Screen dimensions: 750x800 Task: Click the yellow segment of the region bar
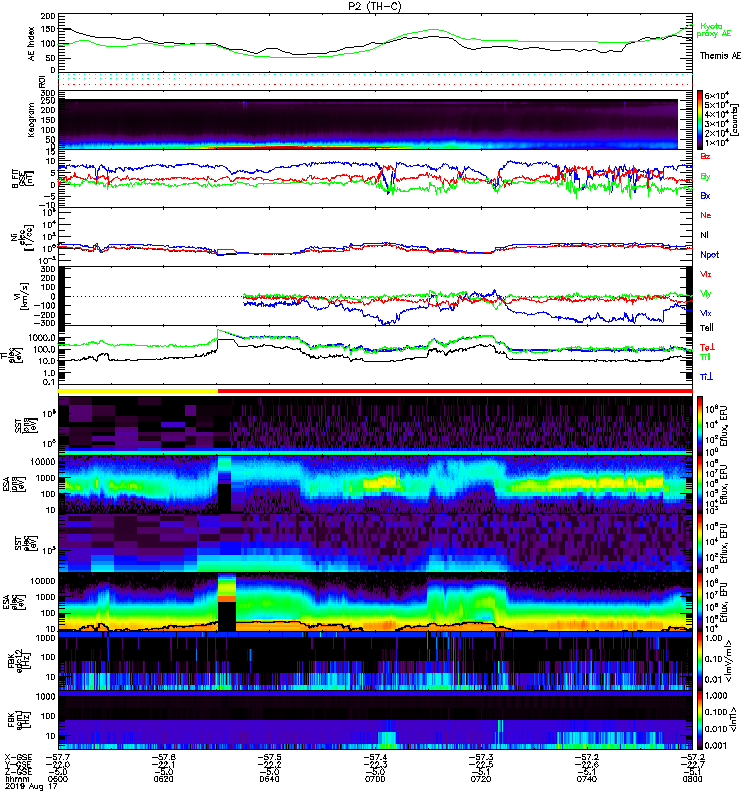click(138, 391)
